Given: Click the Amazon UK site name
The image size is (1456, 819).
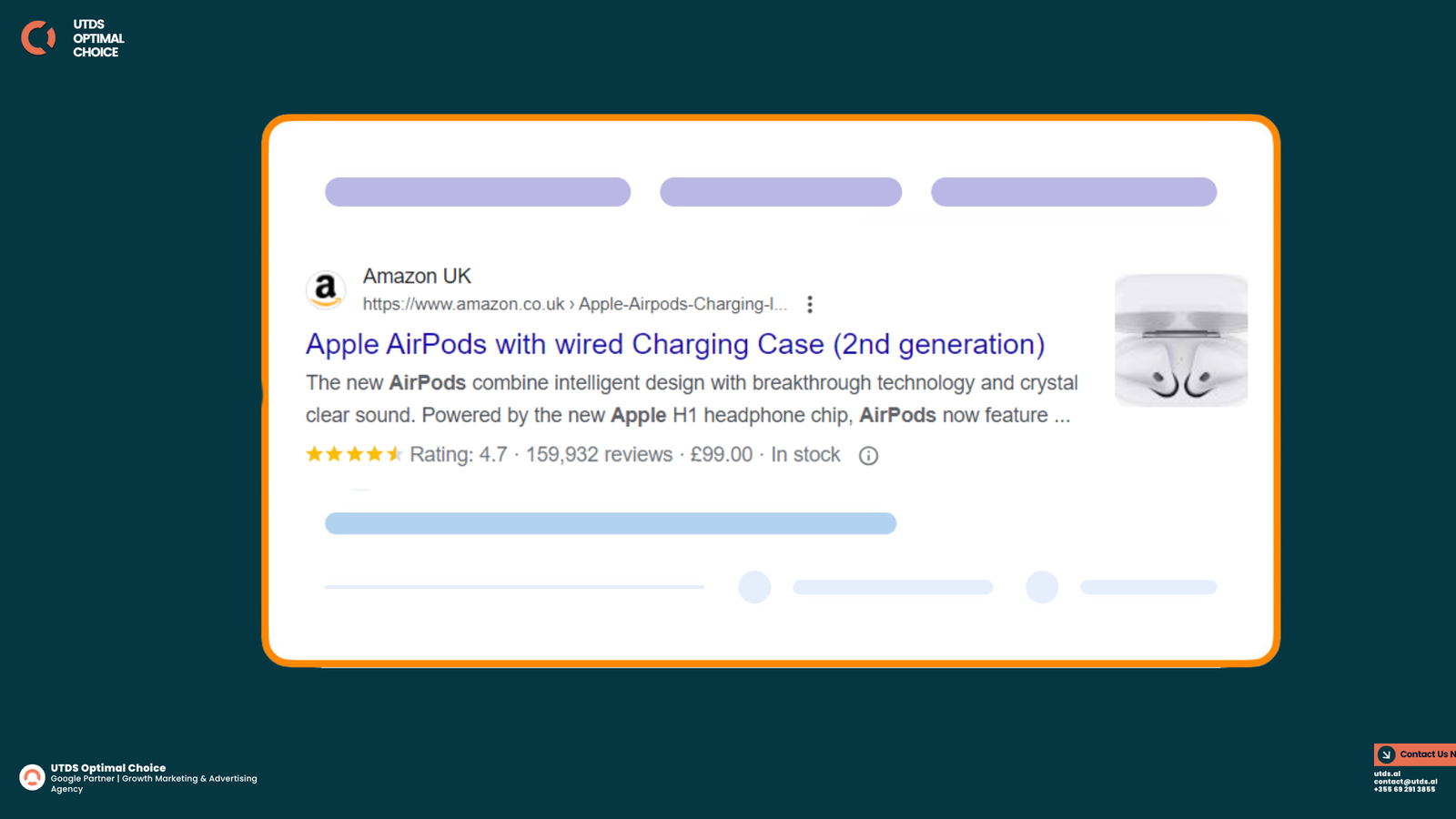Looking at the screenshot, I should tap(417, 276).
